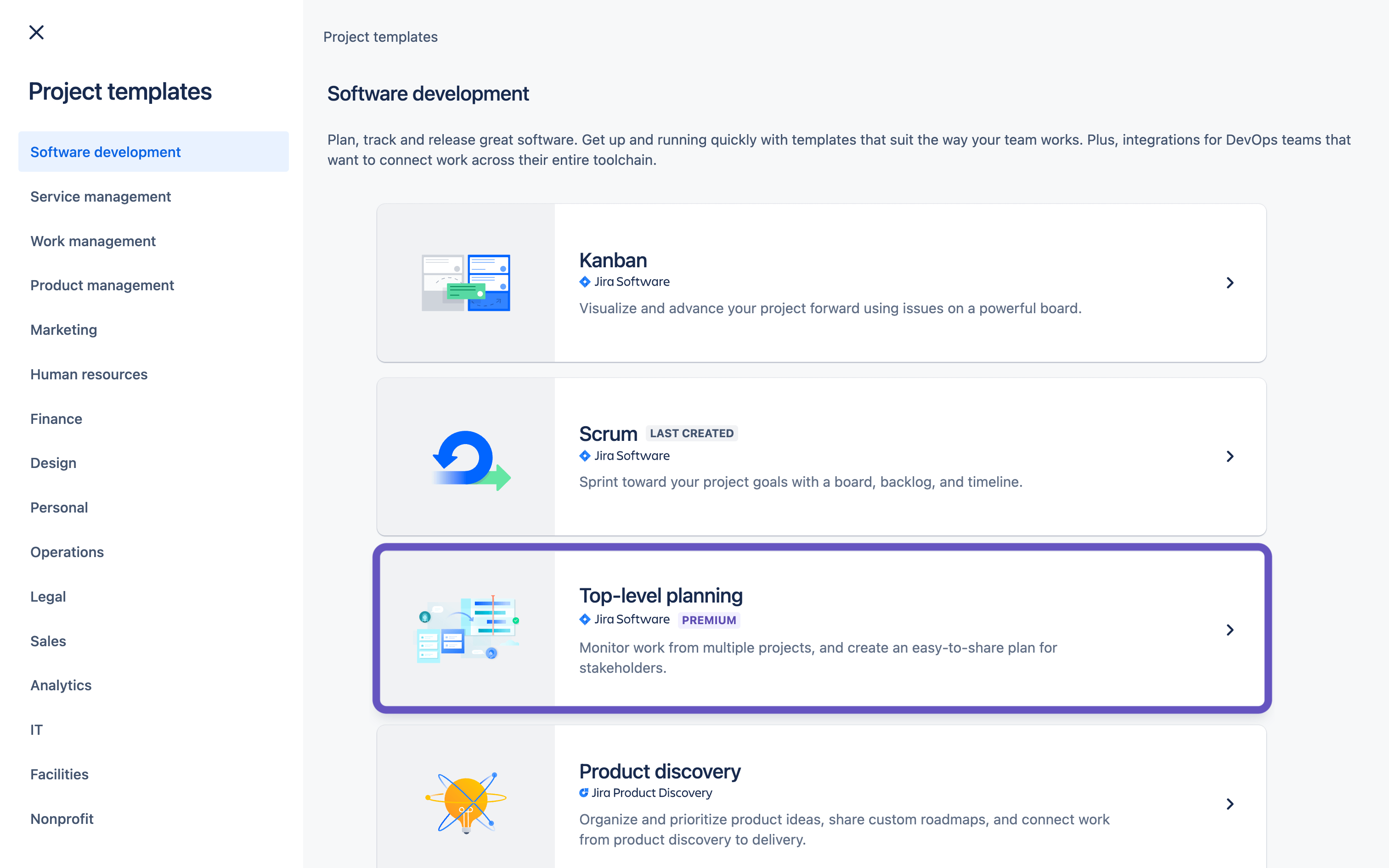
Task: Click the Jira Software diamond icon for Top-level planning
Action: point(584,619)
